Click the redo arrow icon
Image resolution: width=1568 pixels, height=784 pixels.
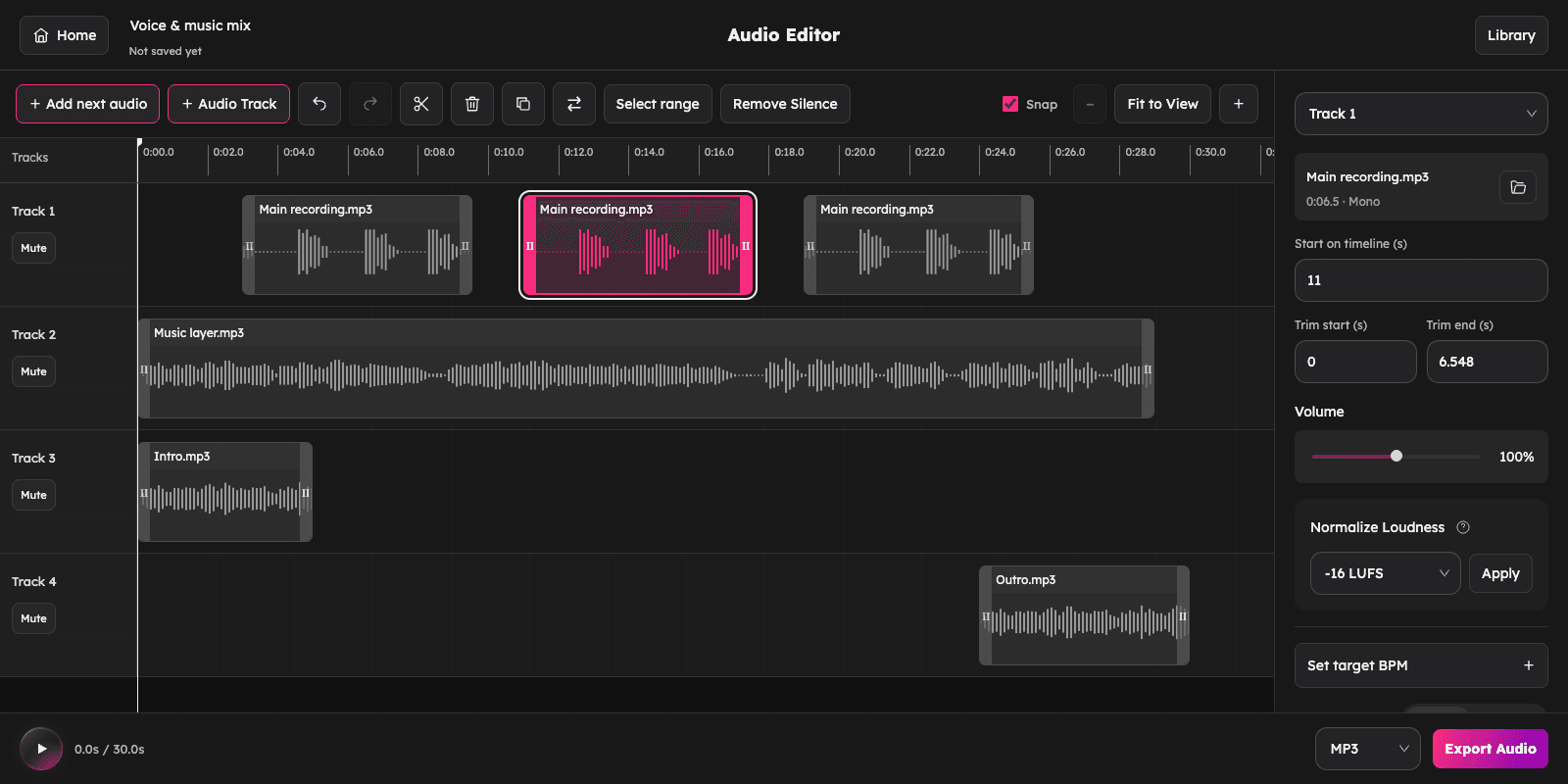(x=370, y=104)
